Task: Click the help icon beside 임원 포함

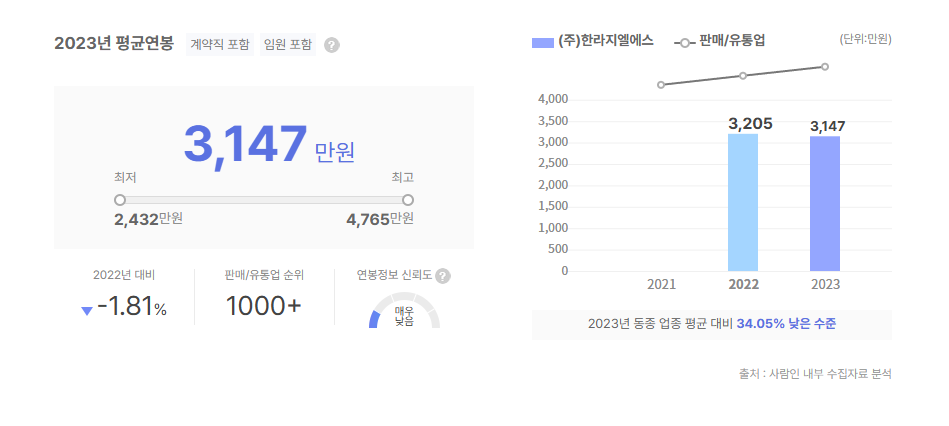Action: click(332, 45)
